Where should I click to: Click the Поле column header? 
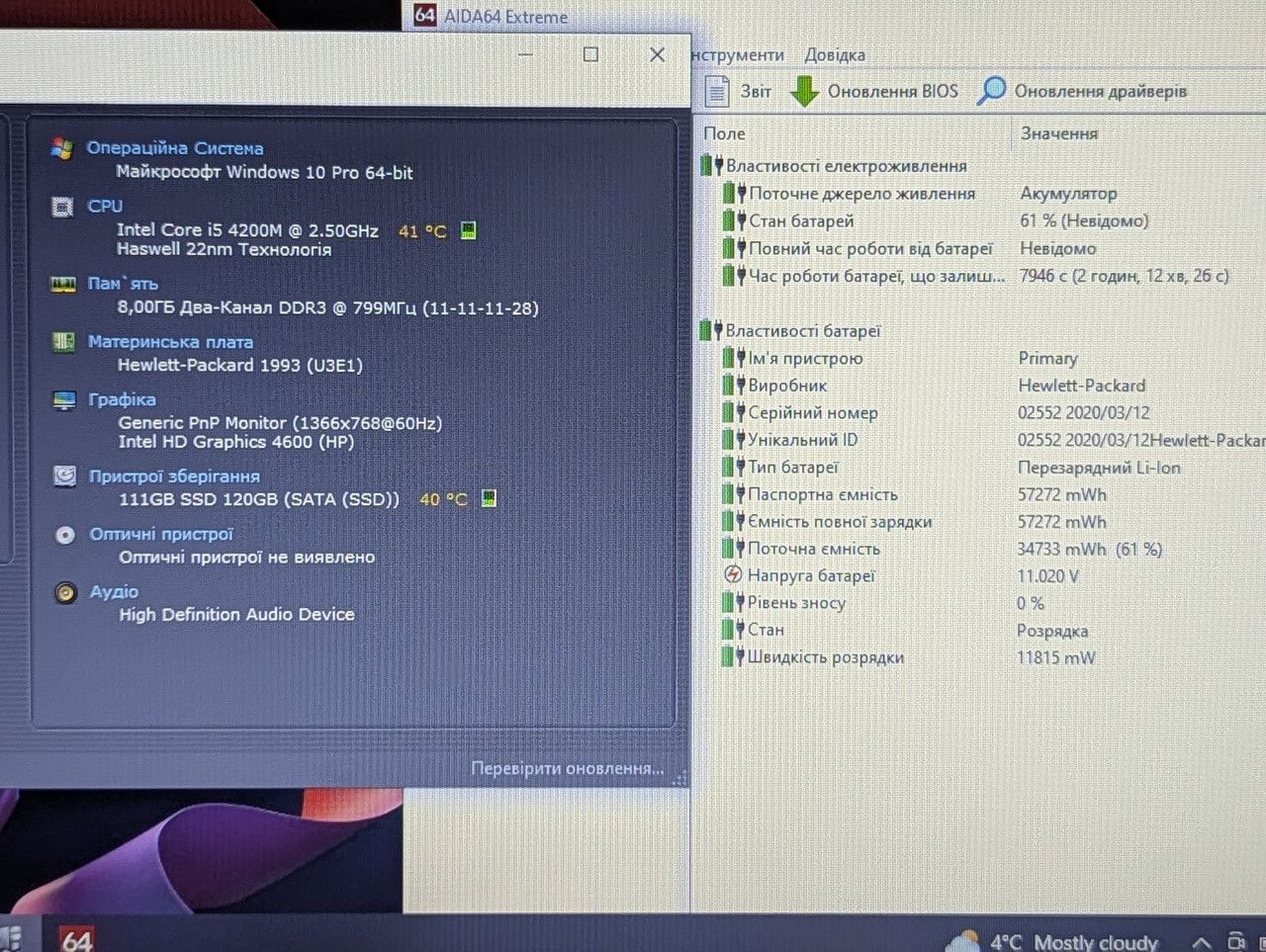(725, 133)
